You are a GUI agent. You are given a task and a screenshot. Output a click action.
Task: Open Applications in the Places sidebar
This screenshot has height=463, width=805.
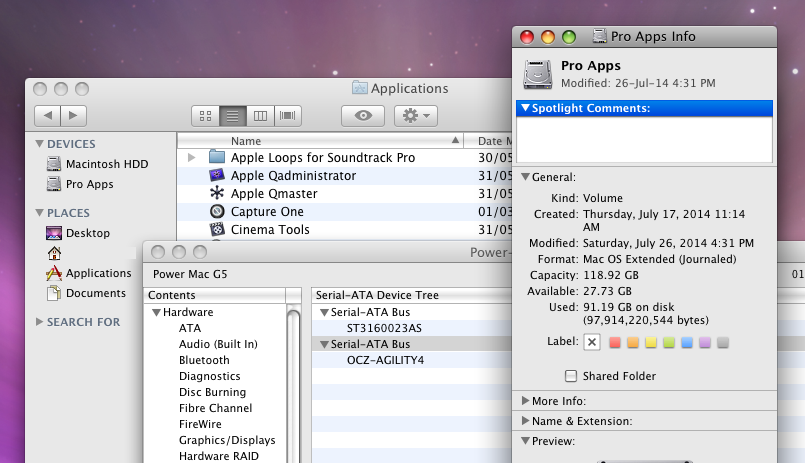(89, 273)
